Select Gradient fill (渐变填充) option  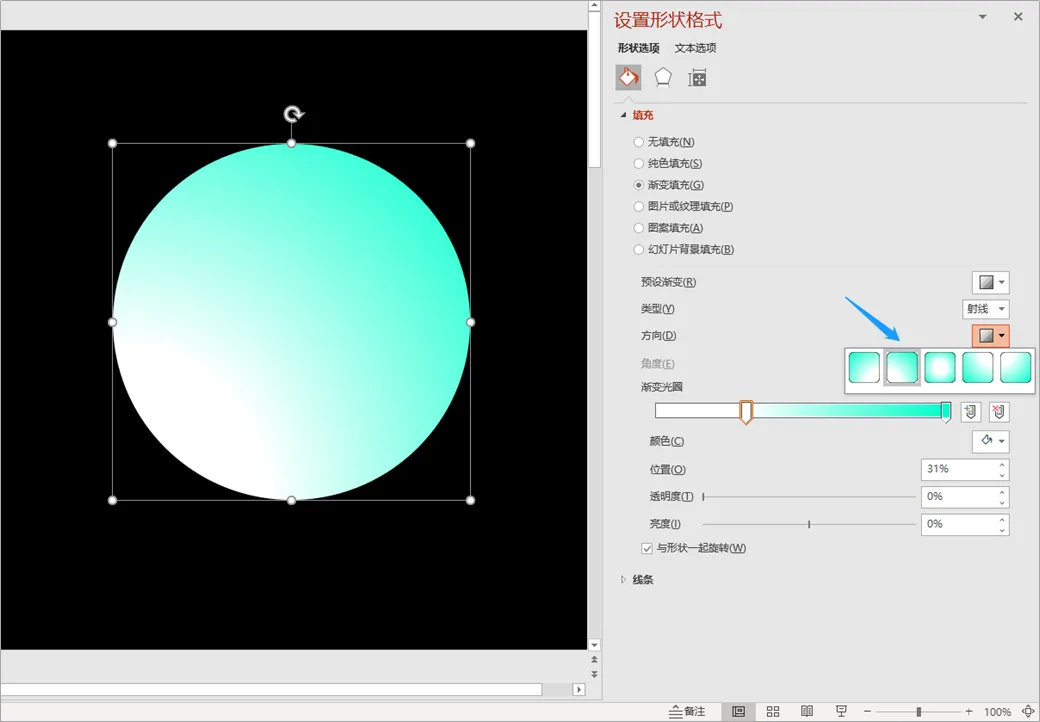pyautogui.click(x=669, y=184)
